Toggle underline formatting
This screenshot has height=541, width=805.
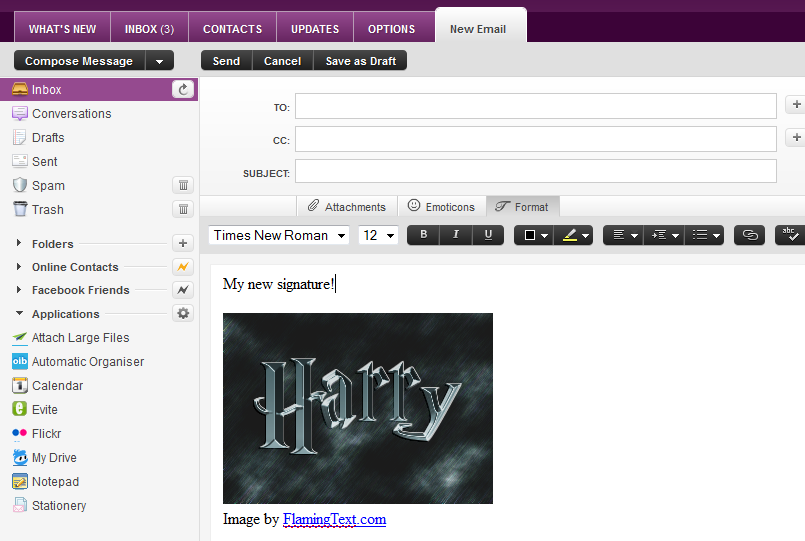[487, 235]
